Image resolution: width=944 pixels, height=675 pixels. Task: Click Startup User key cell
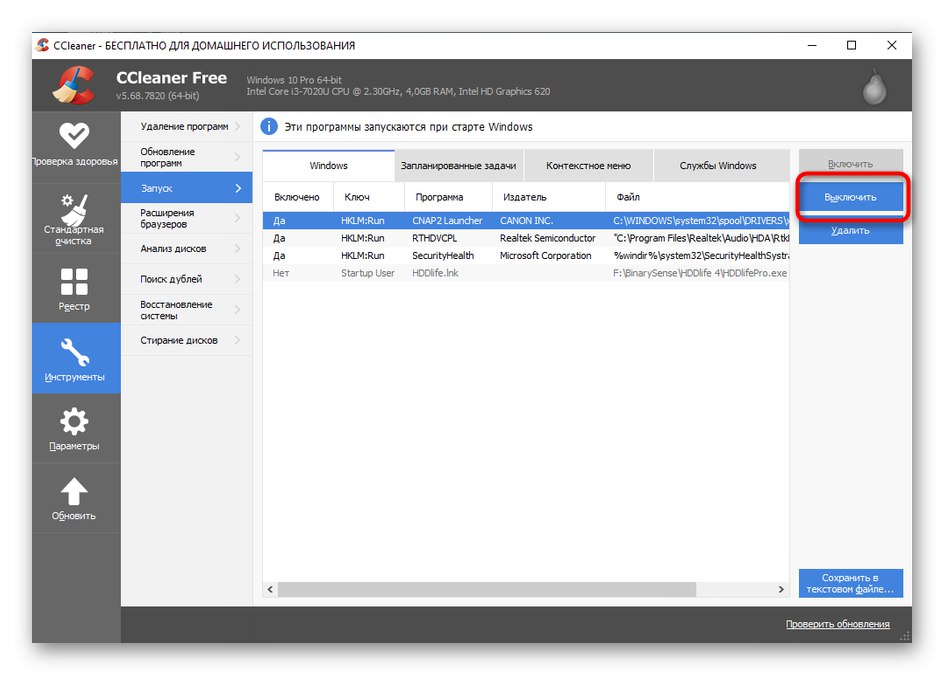tap(368, 273)
